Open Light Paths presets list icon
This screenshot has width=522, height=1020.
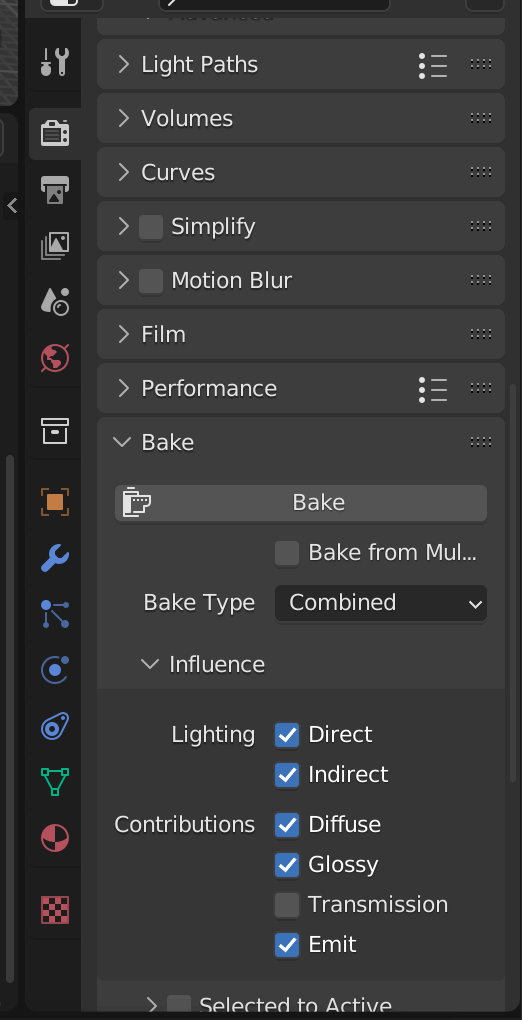[433, 64]
